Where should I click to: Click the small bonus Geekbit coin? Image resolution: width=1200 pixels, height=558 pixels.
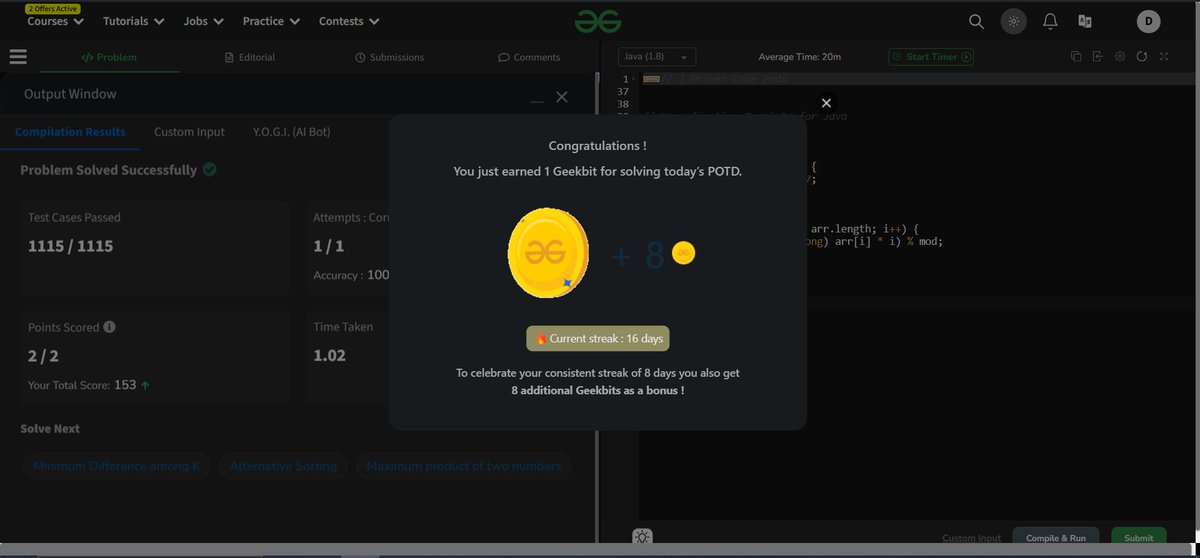pyautogui.click(x=683, y=254)
